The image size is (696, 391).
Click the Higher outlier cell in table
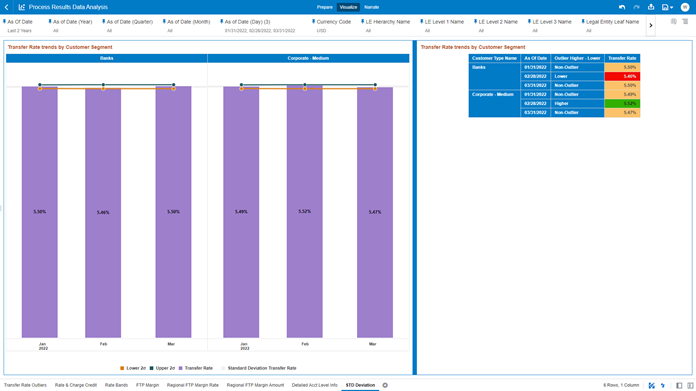coord(577,103)
